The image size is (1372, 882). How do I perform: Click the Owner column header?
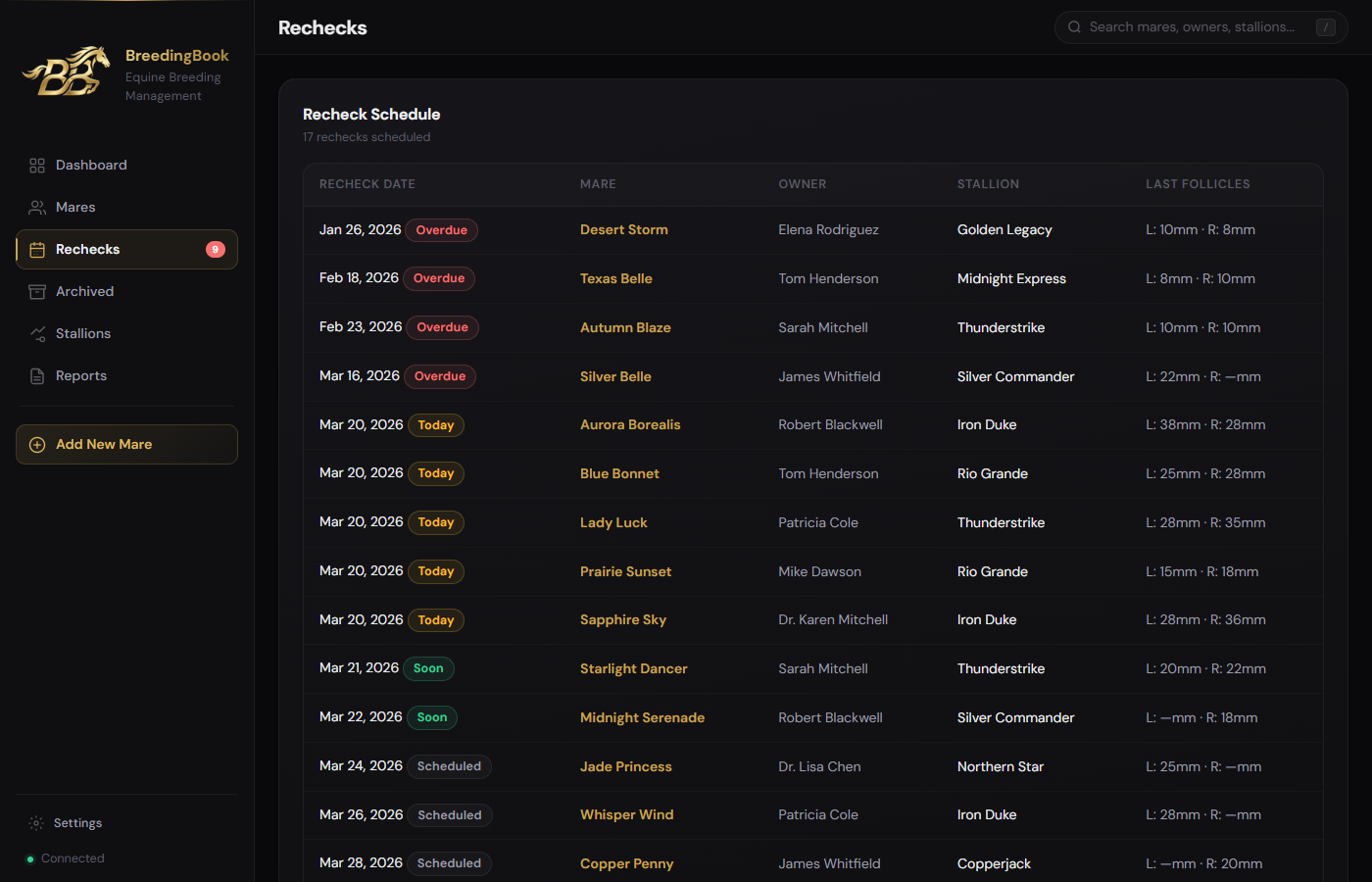(x=803, y=184)
